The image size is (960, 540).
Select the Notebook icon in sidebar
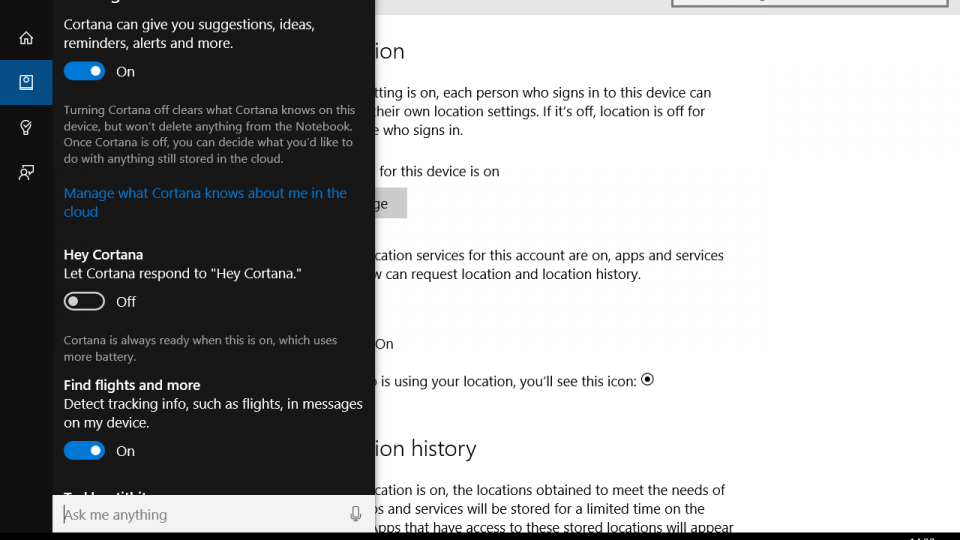coord(26,82)
